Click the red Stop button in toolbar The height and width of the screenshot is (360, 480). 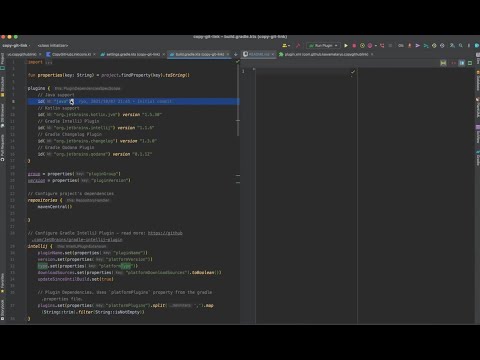pos(354,45)
